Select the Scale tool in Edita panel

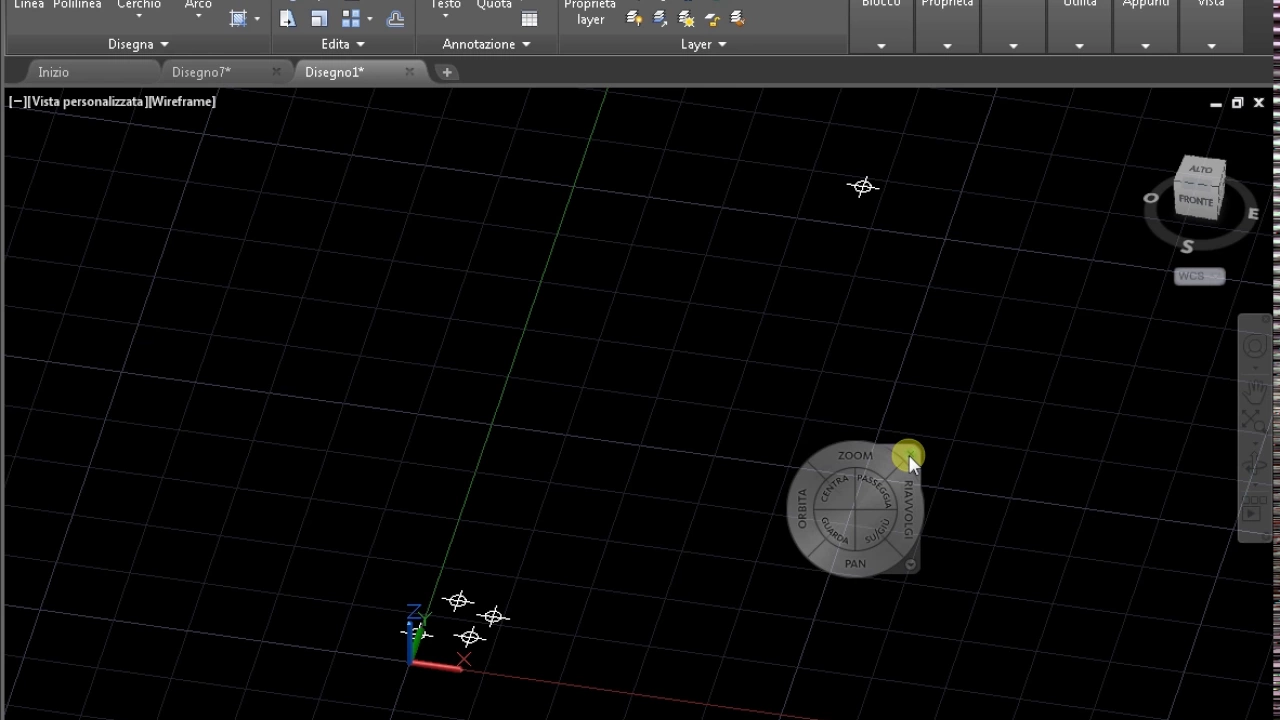[x=319, y=18]
